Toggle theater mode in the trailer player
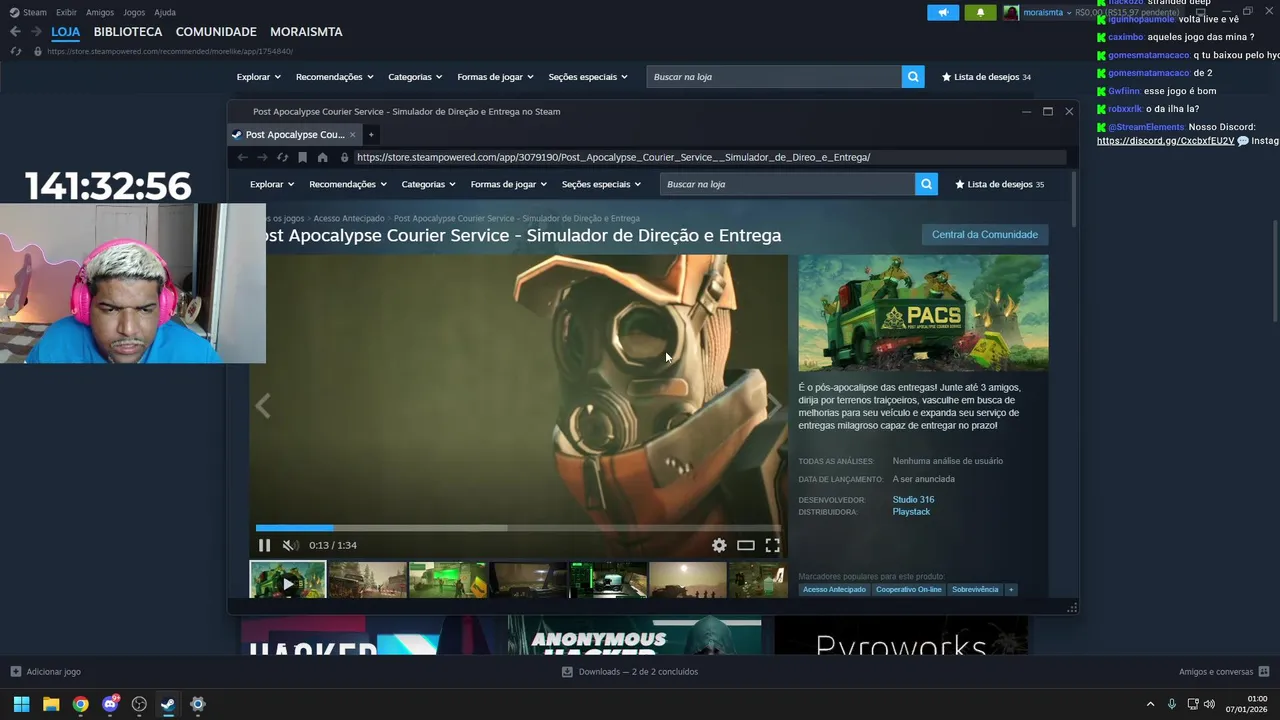1280x720 pixels. pos(746,545)
